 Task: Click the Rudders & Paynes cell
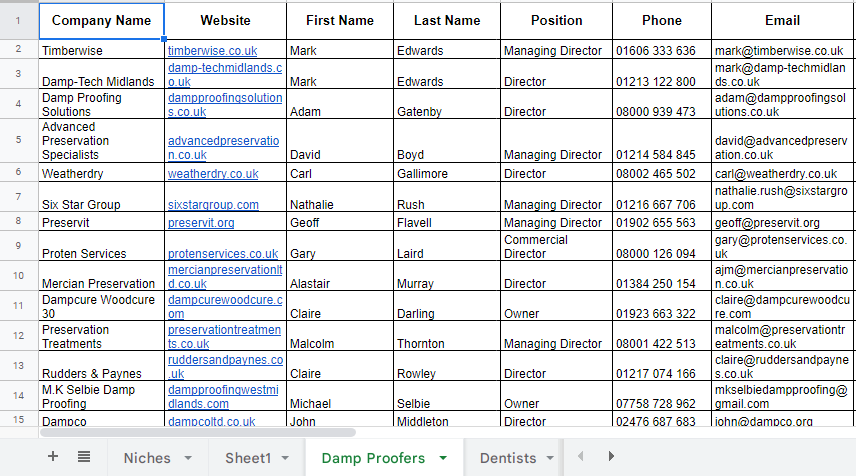click(x=102, y=366)
